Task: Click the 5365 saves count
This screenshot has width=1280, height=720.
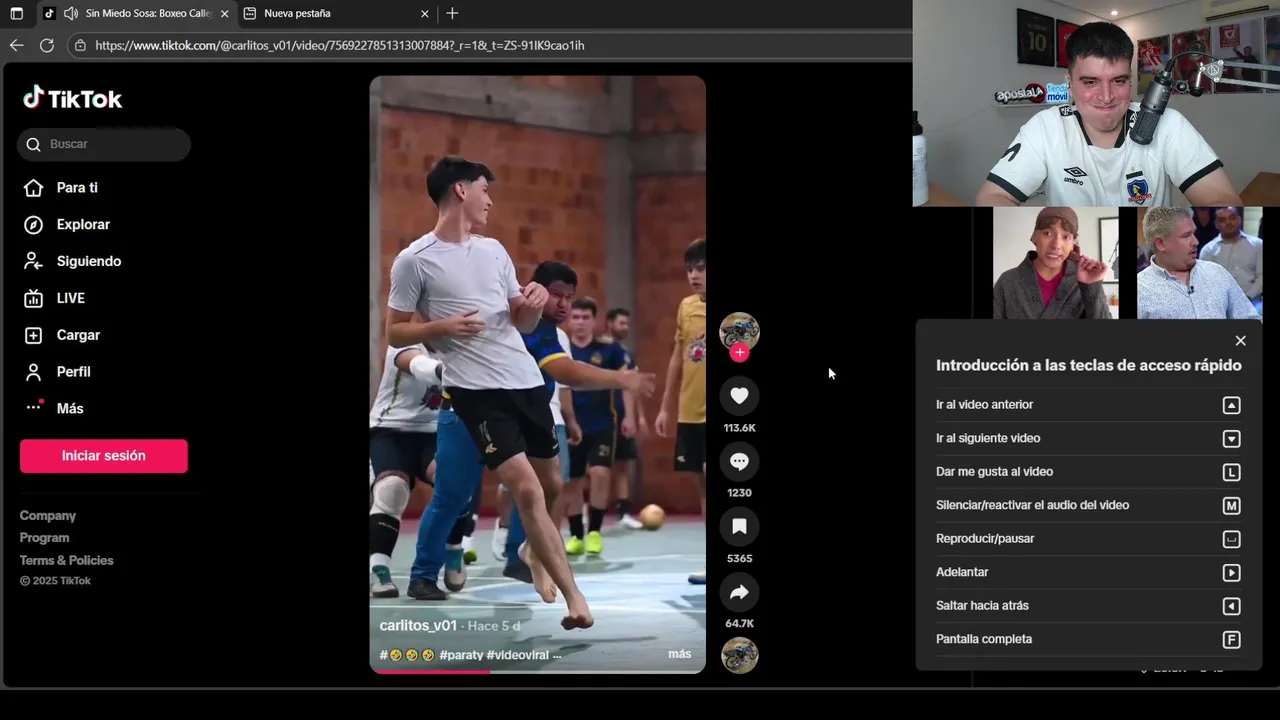Action: (739, 559)
